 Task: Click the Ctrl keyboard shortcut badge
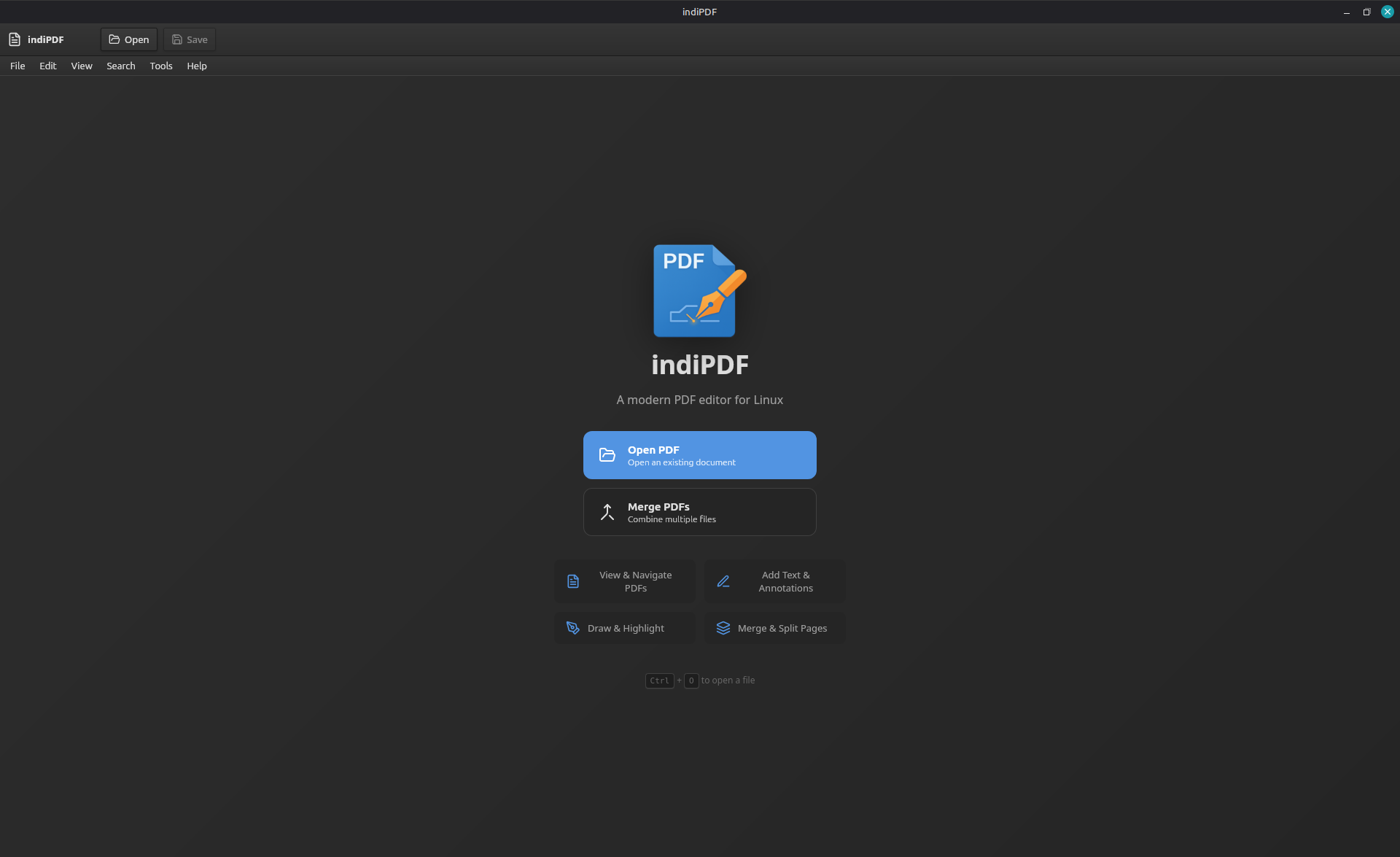[x=658, y=680]
